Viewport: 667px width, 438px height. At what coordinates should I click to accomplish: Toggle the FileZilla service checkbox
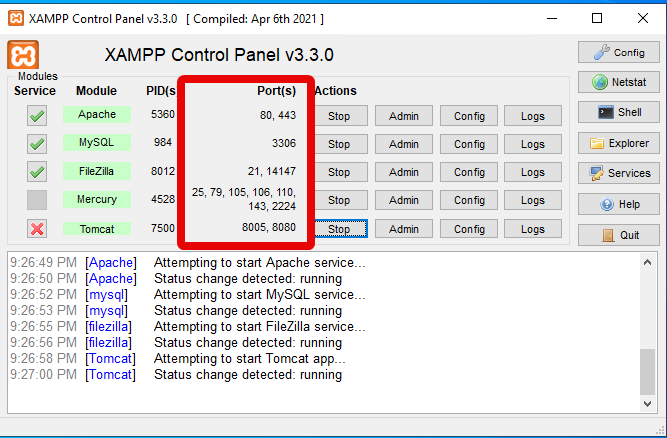pyautogui.click(x=37, y=172)
